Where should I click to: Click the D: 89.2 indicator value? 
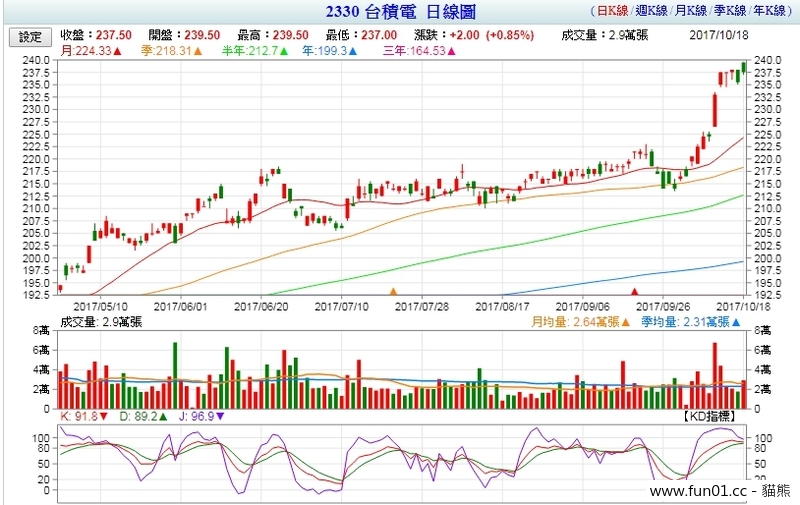point(143,417)
